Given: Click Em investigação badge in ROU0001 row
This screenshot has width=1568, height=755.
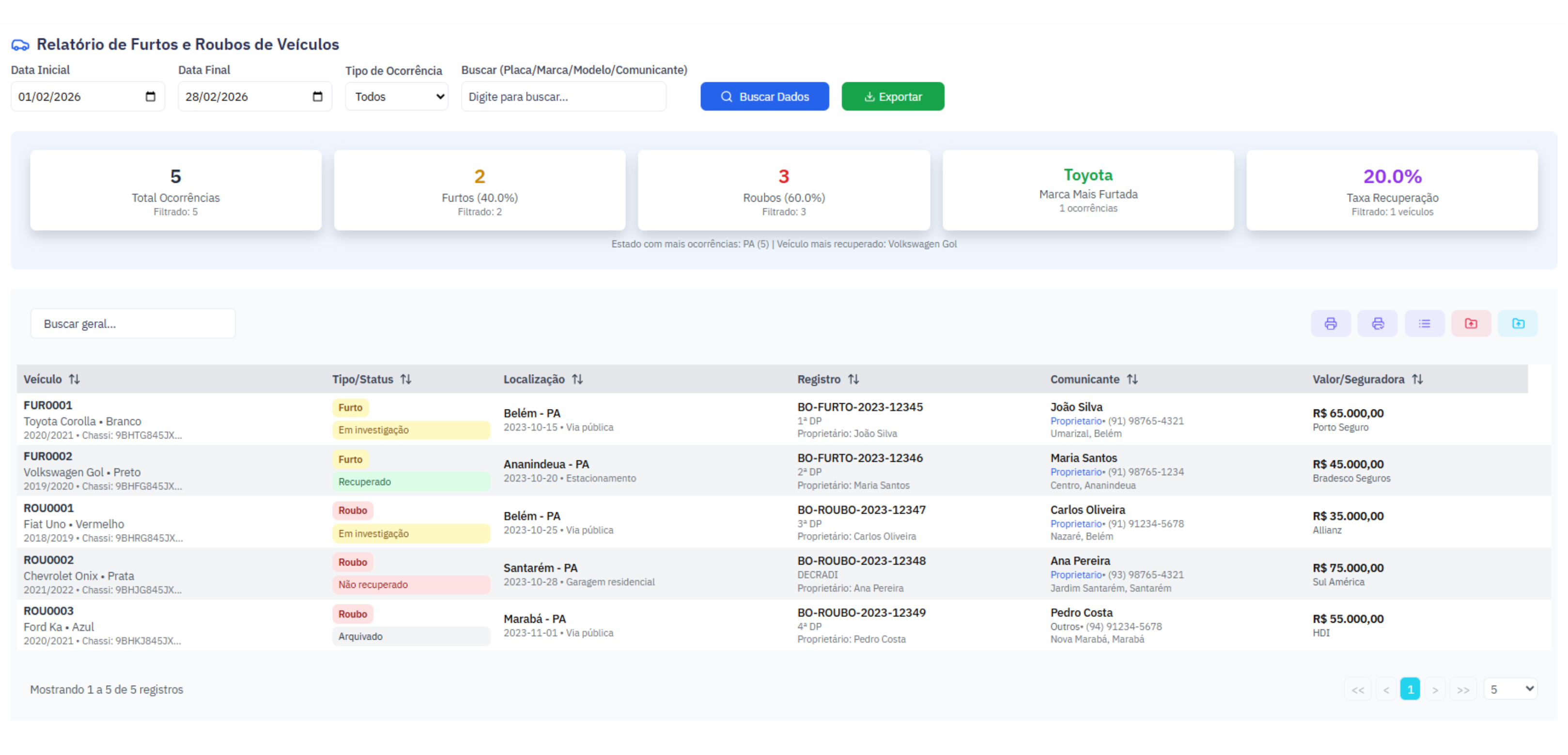Looking at the screenshot, I should pyautogui.click(x=411, y=534).
